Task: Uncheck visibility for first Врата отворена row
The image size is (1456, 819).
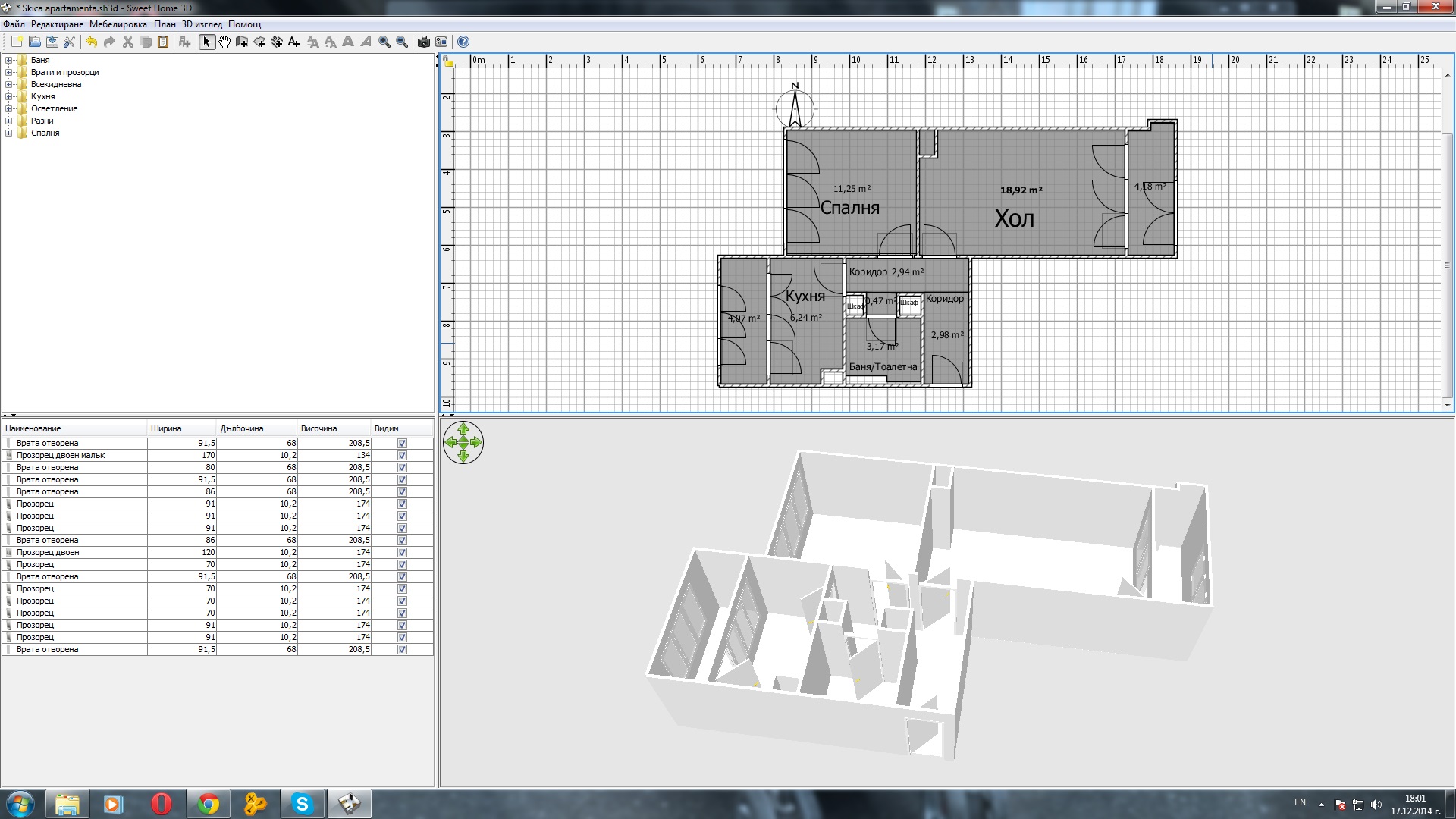Action: coord(402,444)
